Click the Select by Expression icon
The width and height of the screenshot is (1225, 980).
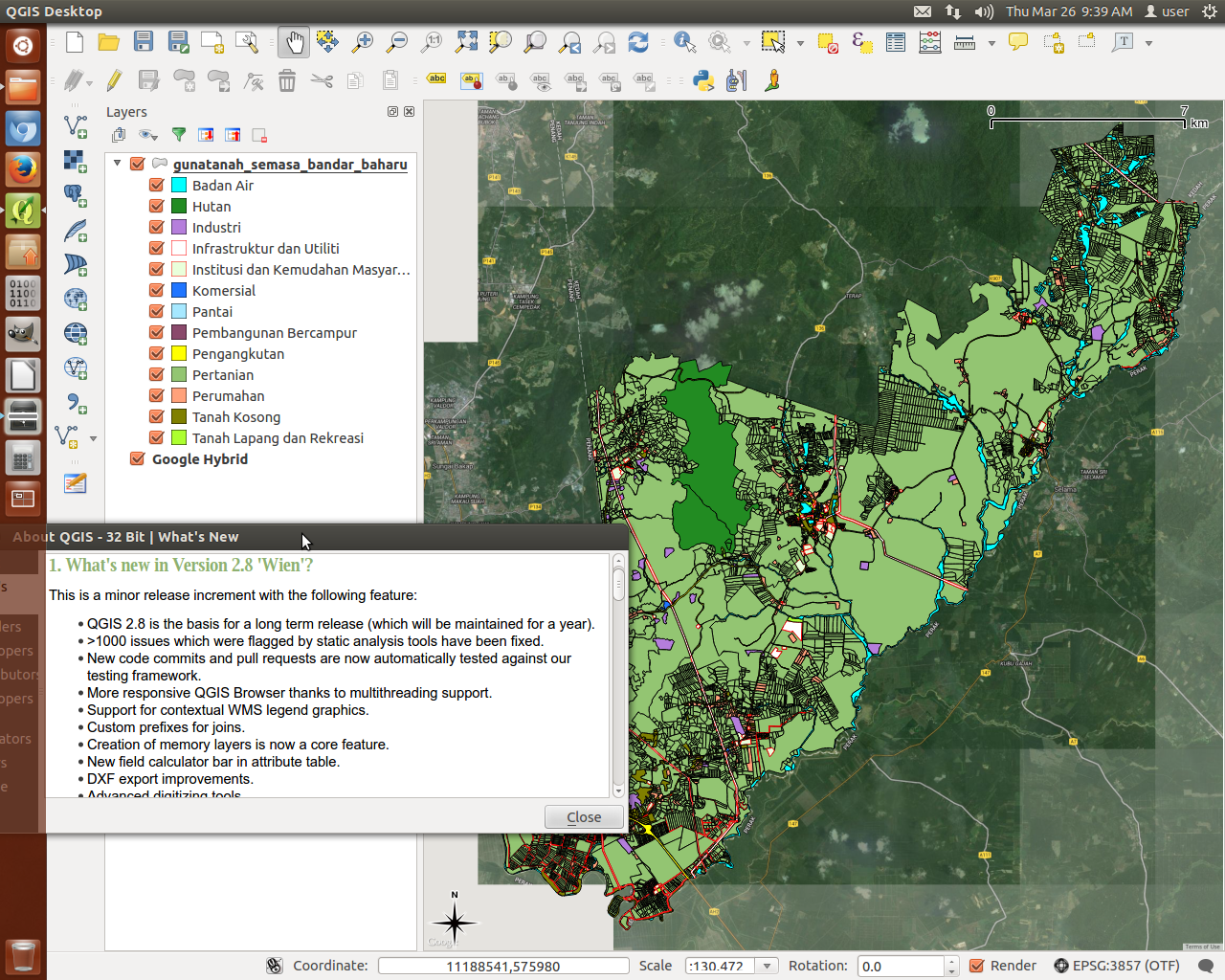pyautogui.click(x=861, y=42)
